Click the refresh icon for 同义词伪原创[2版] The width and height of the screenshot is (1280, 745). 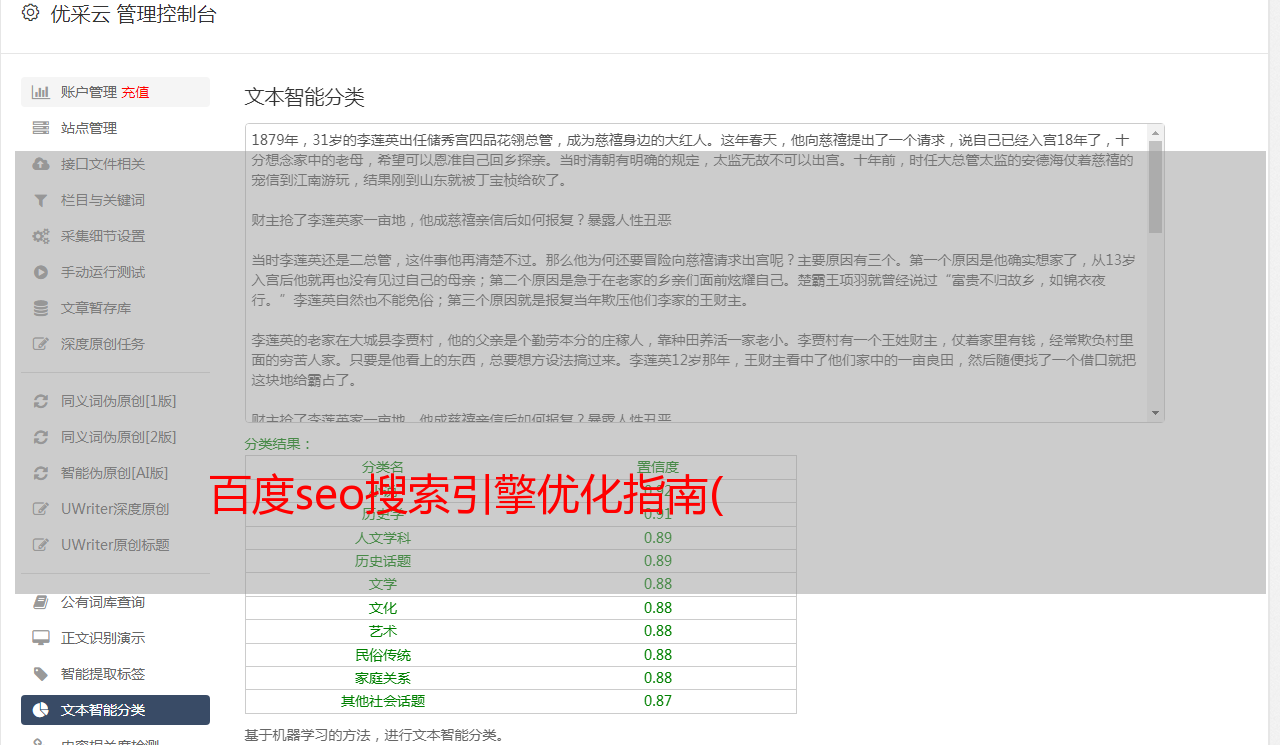click(41, 437)
